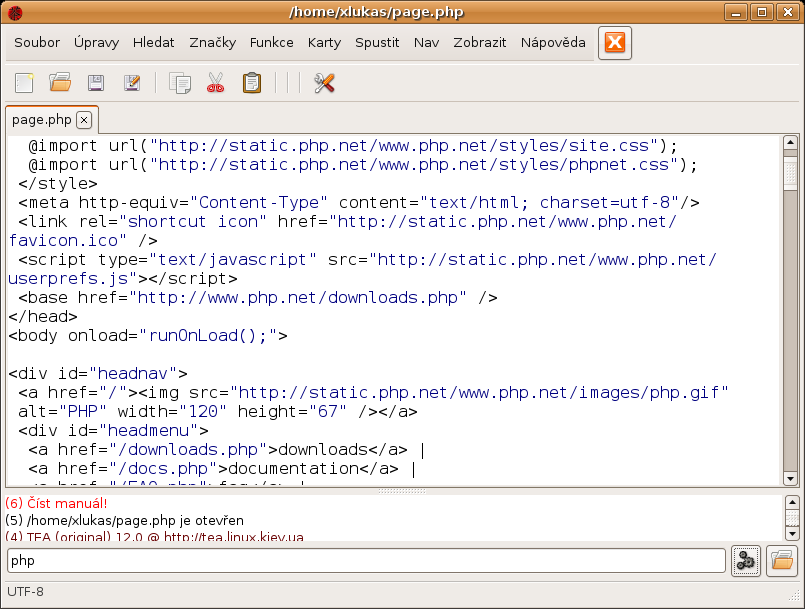Place cursor on the "</head>" line
This screenshot has height=609, width=805.
(x=43, y=317)
